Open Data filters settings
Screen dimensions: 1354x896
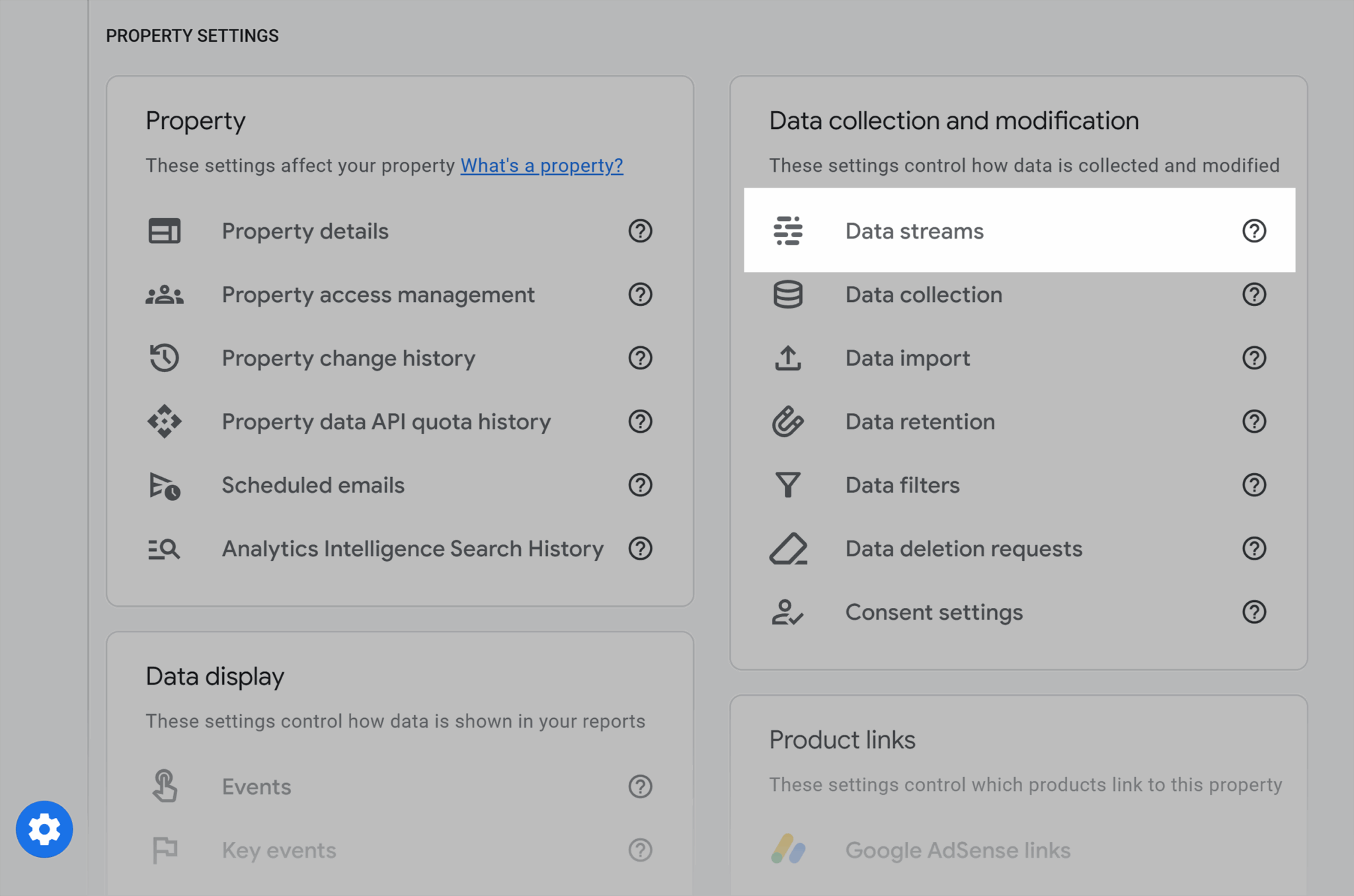[x=902, y=485]
